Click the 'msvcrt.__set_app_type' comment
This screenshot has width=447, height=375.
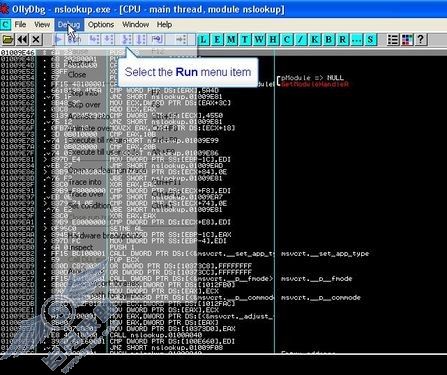pos(325,254)
